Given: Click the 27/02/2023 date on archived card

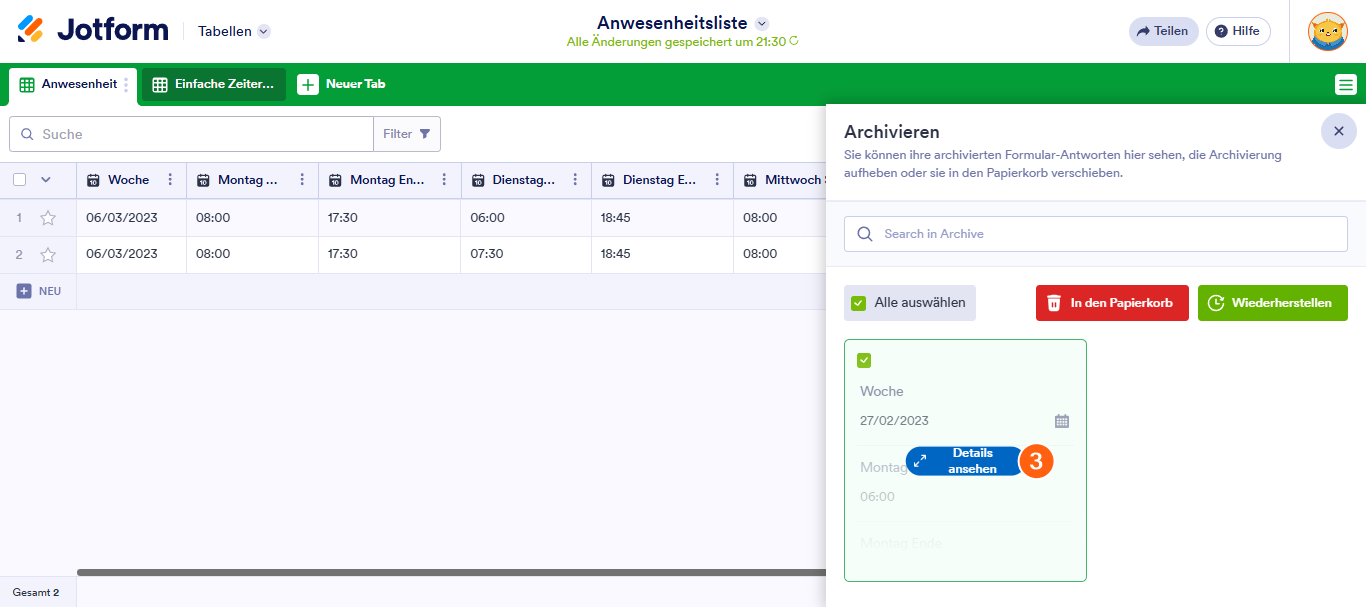Looking at the screenshot, I should pyautogui.click(x=895, y=421).
